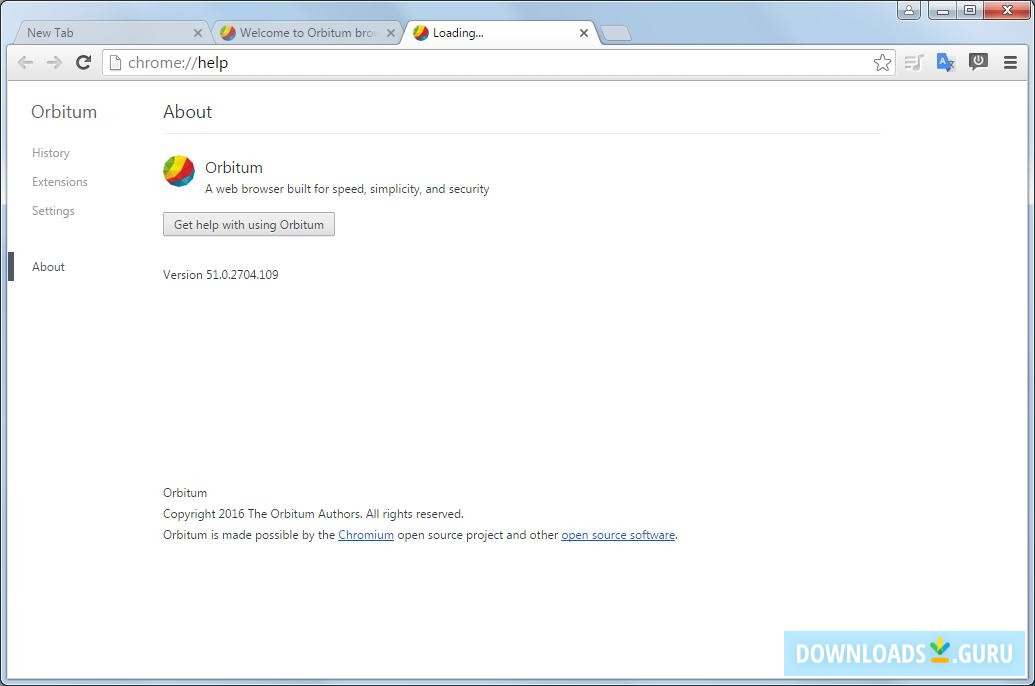1035x686 pixels.
Task: Open the translate extension icon
Action: 945,63
